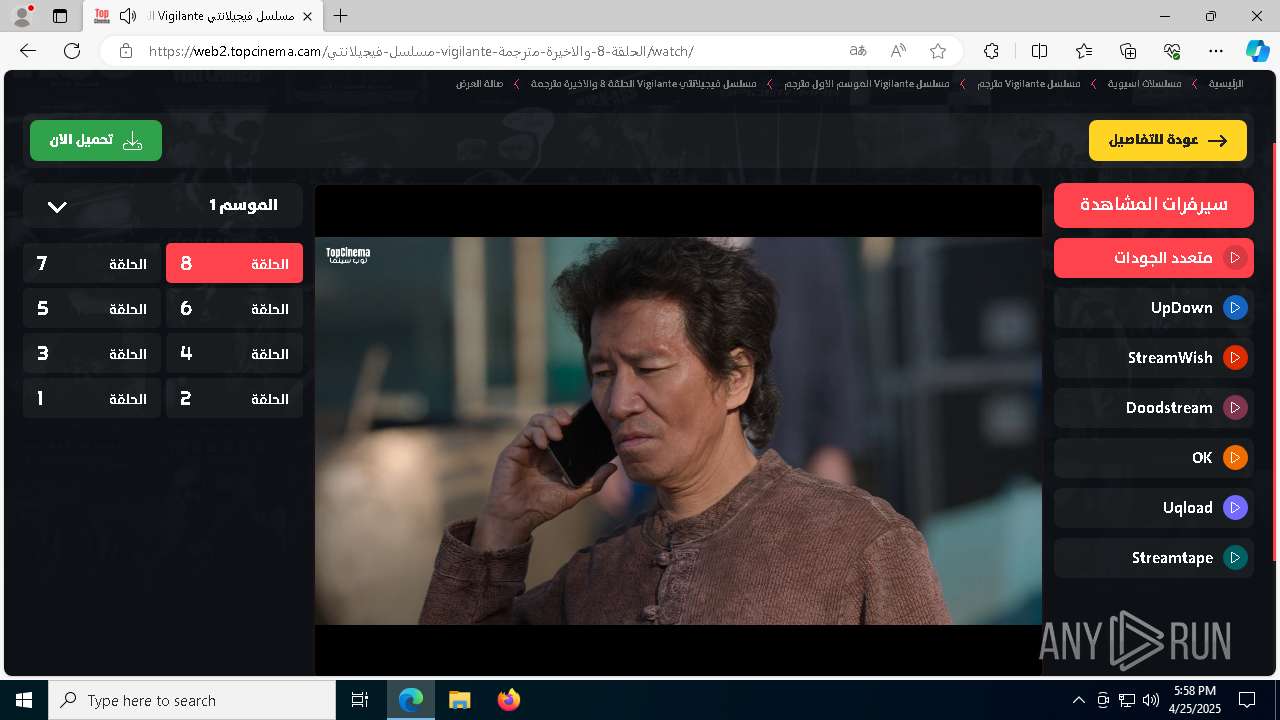Choose the StreamWish watch server

[x=1154, y=358]
